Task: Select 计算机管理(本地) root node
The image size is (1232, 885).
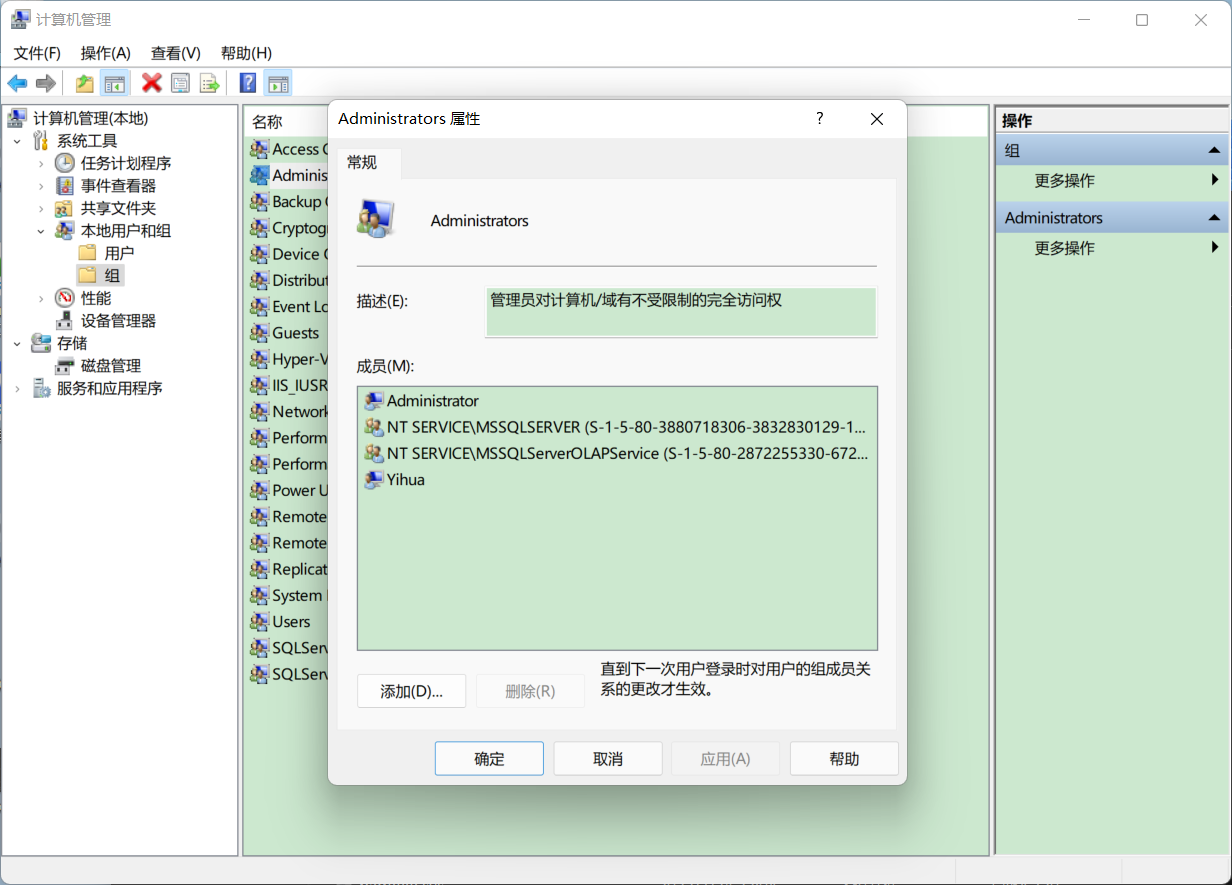Action: 90,118
